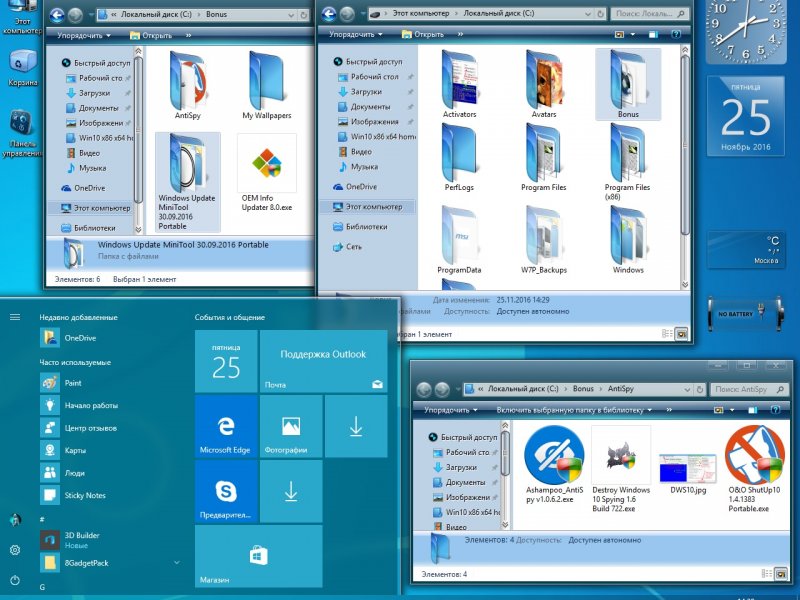Click the Поиск: AntiSpy search field

748,389
